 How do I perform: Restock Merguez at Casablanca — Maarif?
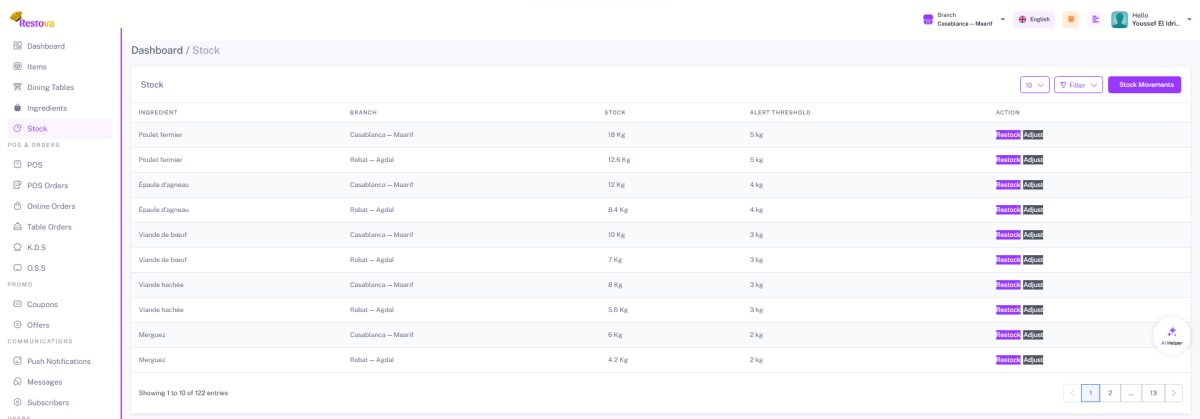(x=1008, y=335)
